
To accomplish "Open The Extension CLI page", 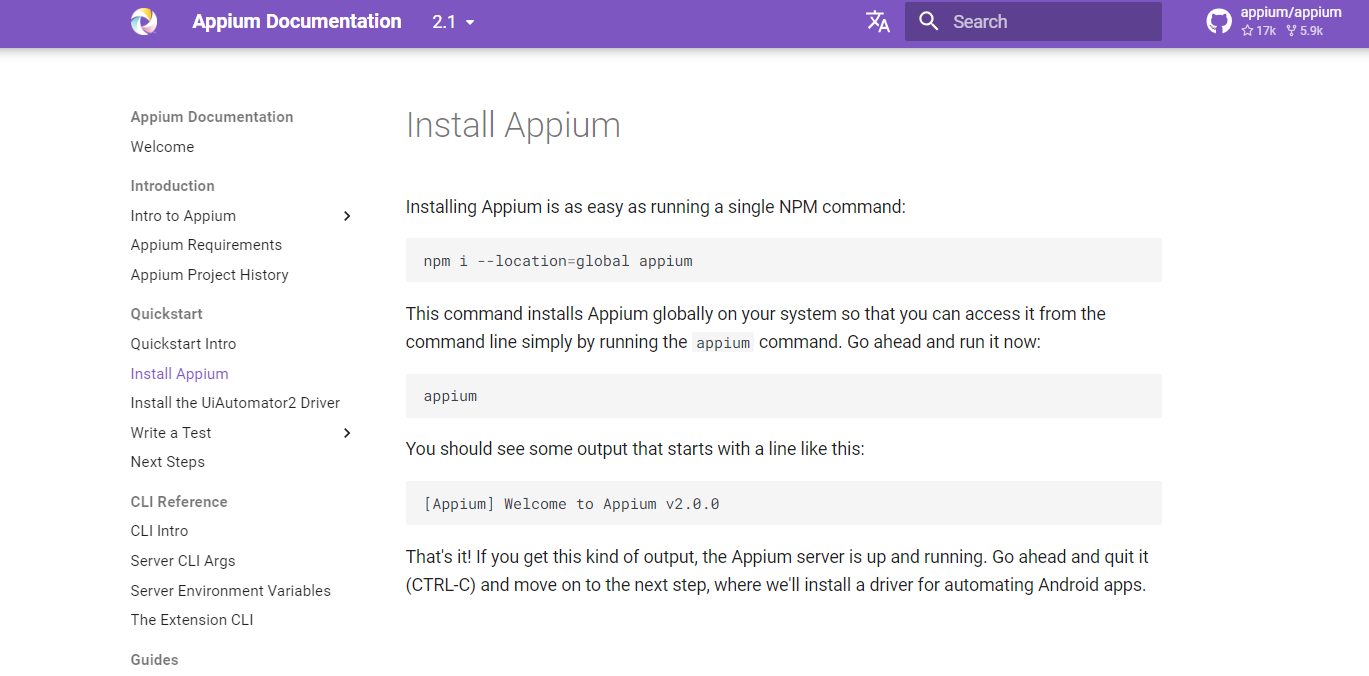I will click(192, 620).
